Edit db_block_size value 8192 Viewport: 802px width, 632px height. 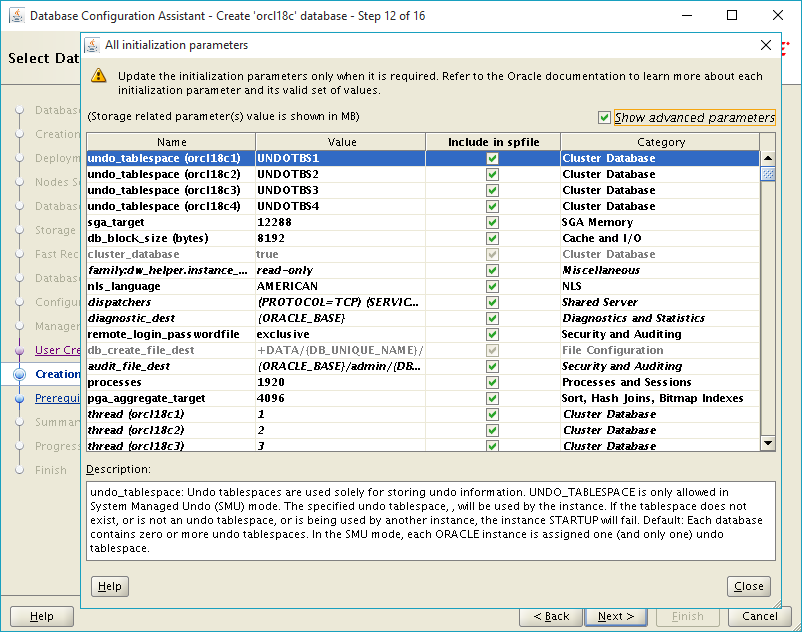[341, 238]
